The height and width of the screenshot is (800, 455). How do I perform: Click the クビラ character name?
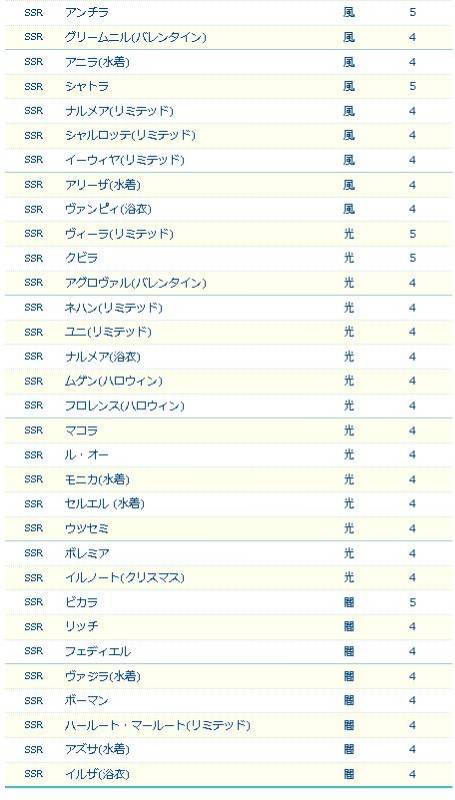81,258
